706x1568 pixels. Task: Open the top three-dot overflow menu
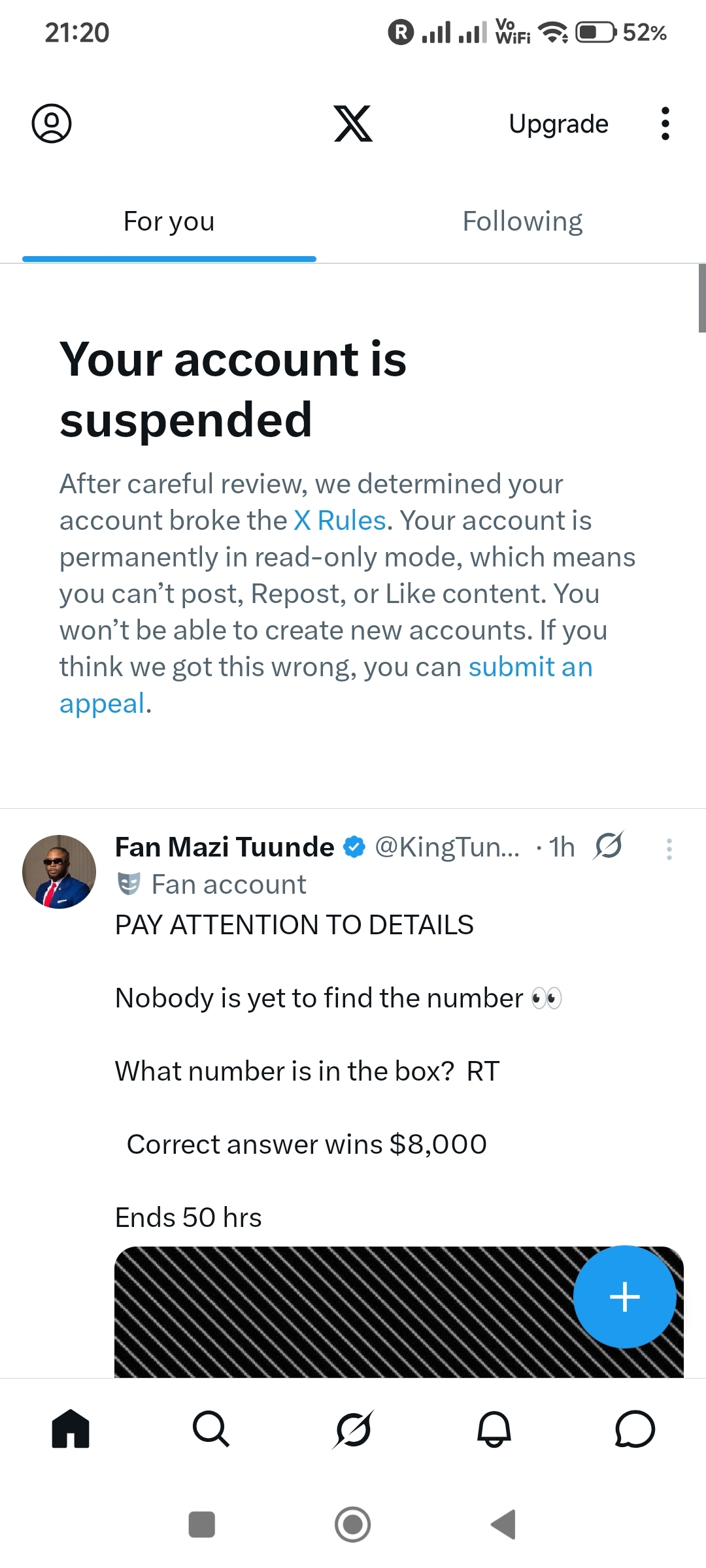[665, 123]
